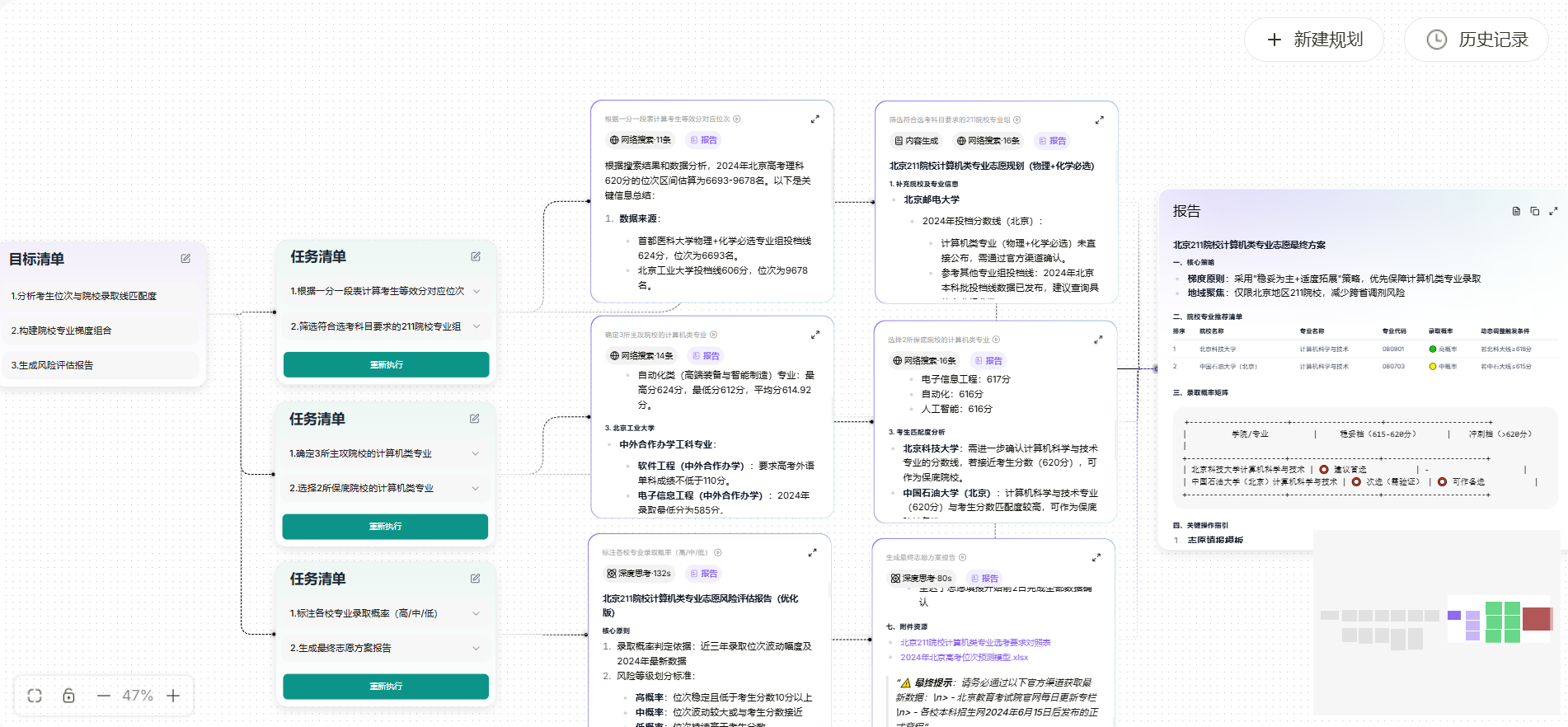Copy the 报告 panel content via copy icon
Screen dimensions: 1568x727
(x=1534, y=211)
